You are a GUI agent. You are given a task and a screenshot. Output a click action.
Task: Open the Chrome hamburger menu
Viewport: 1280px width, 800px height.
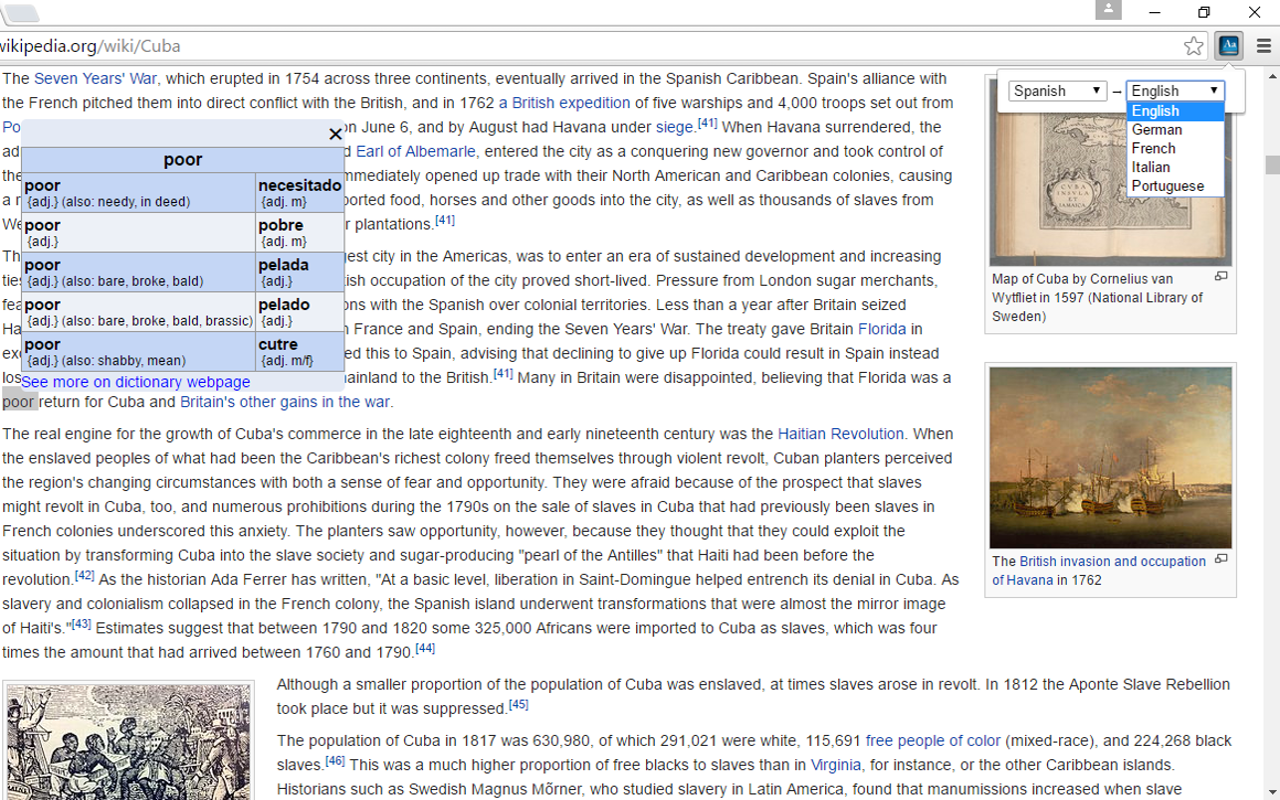click(x=1264, y=46)
